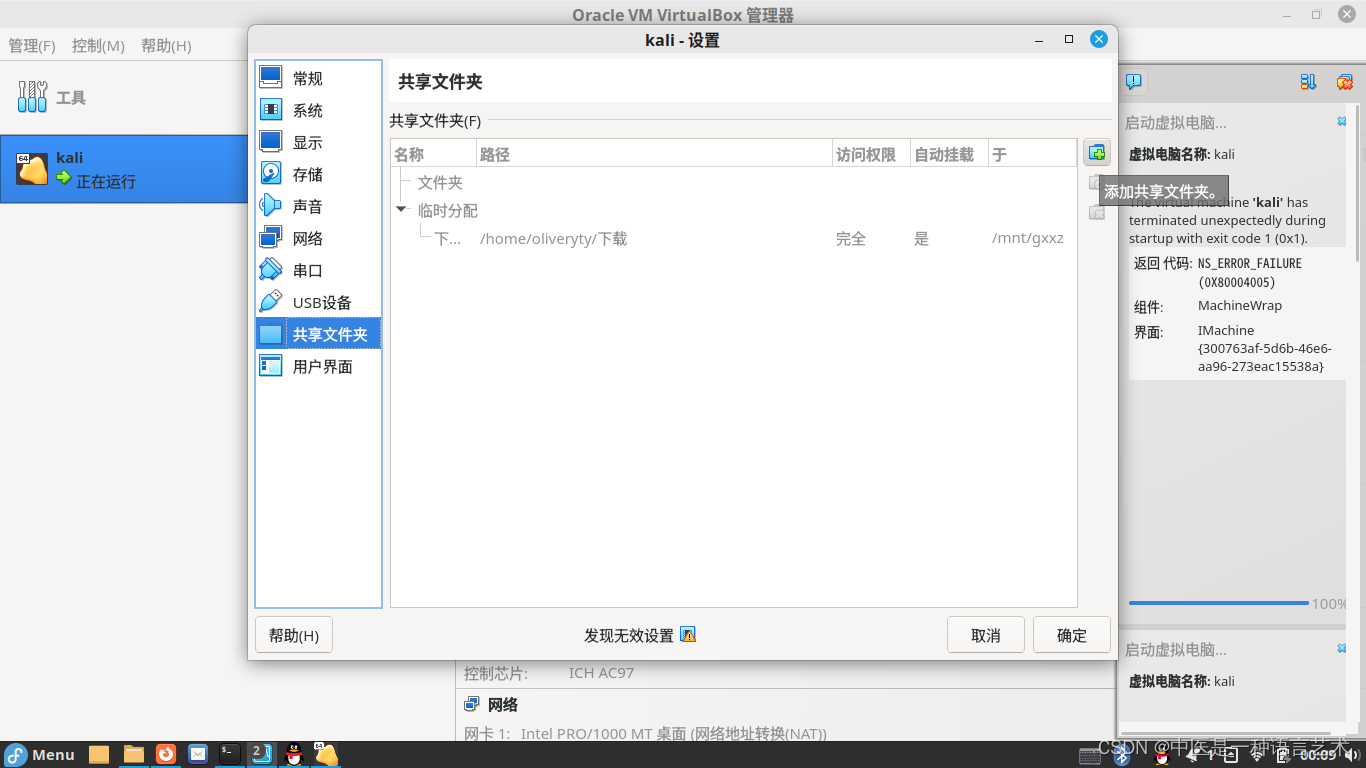Click the VirtualBox taskbar icon
The image size is (1366, 768).
326,754
